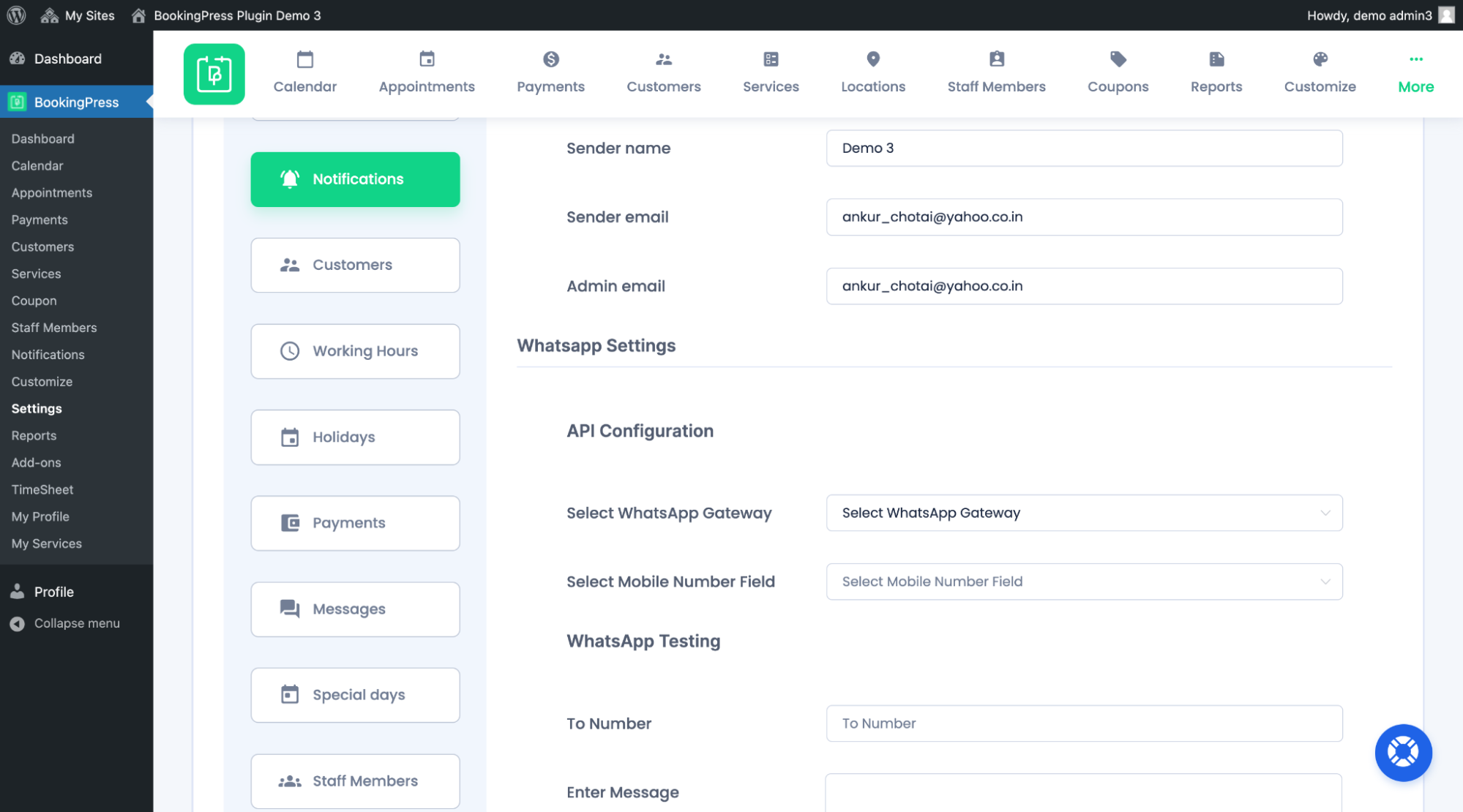Click the Customers icon in top toolbar
Image resolution: width=1463 pixels, height=812 pixels.
[663, 72]
